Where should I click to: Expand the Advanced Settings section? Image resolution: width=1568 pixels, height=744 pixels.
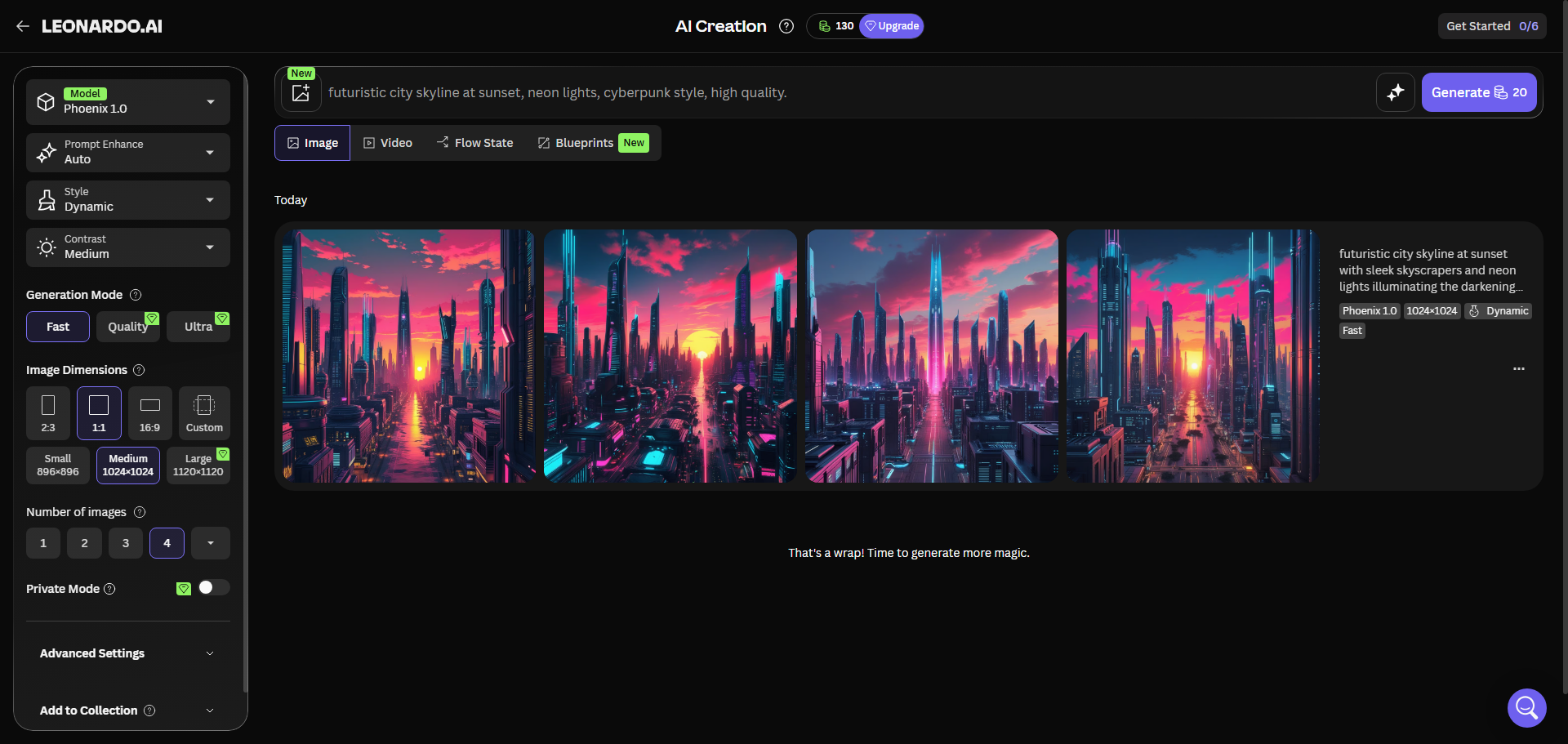coord(127,653)
